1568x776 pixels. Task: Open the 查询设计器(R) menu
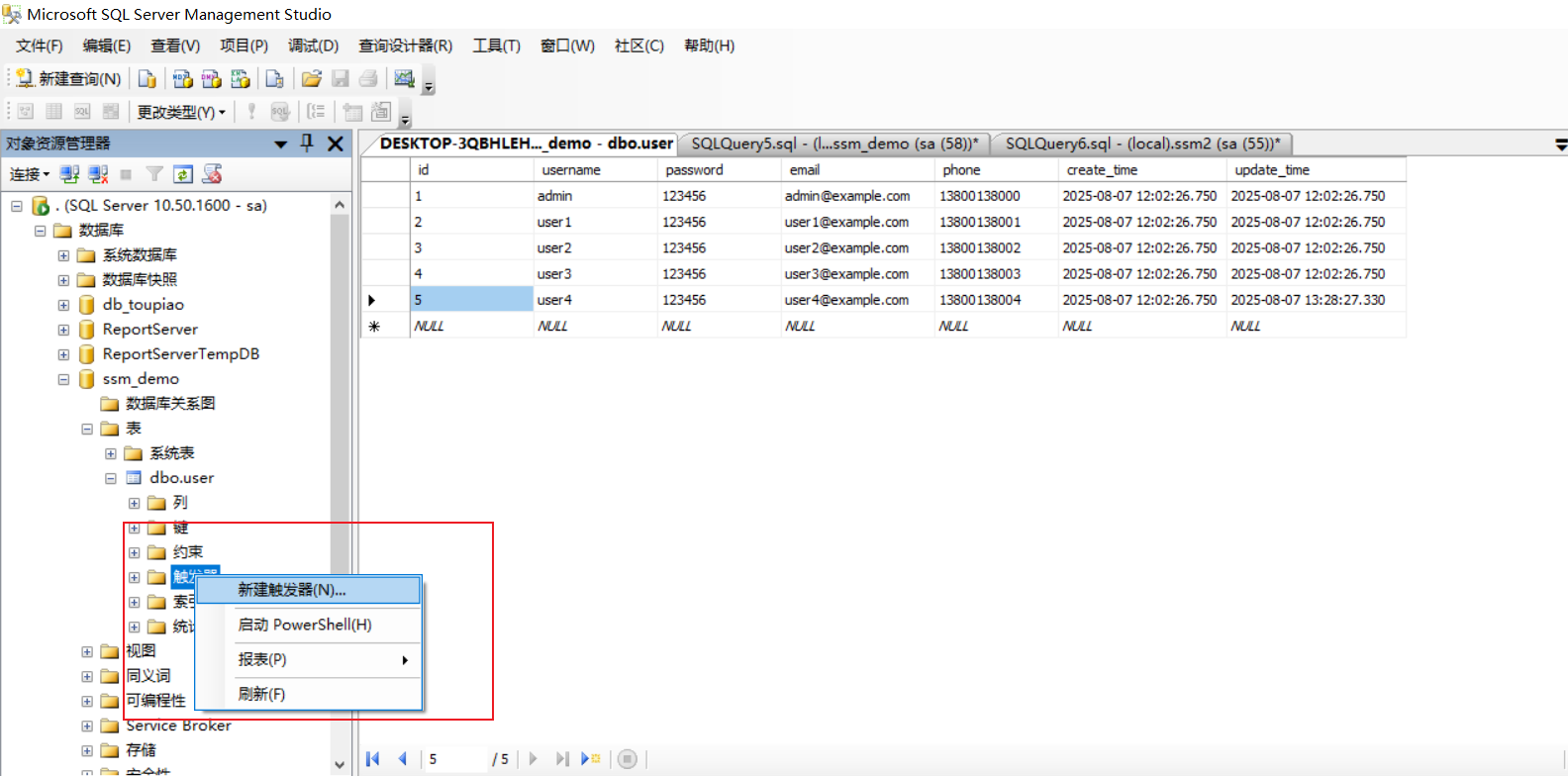[405, 46]
